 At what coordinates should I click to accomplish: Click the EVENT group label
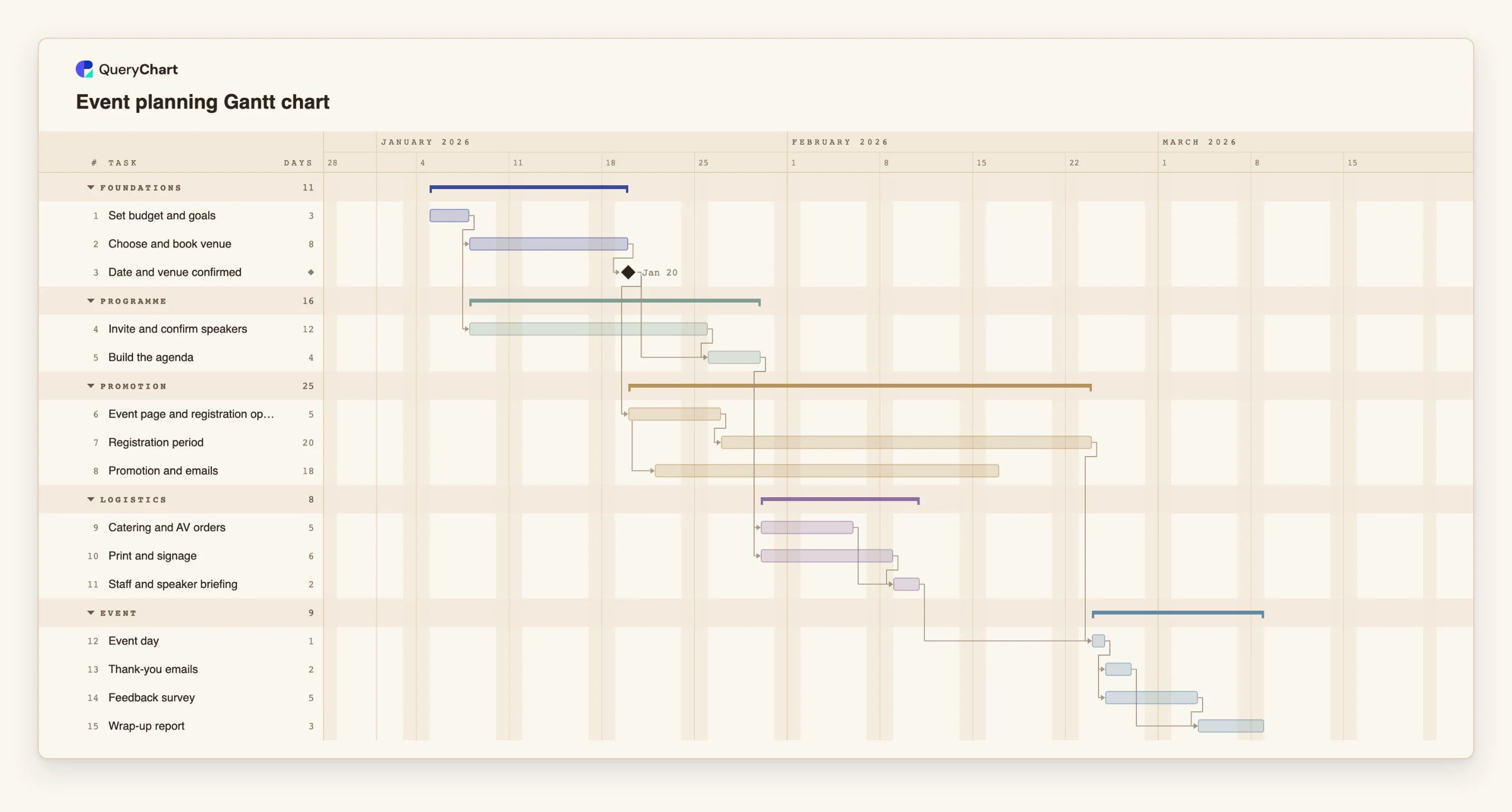click(x=118, y=613)
